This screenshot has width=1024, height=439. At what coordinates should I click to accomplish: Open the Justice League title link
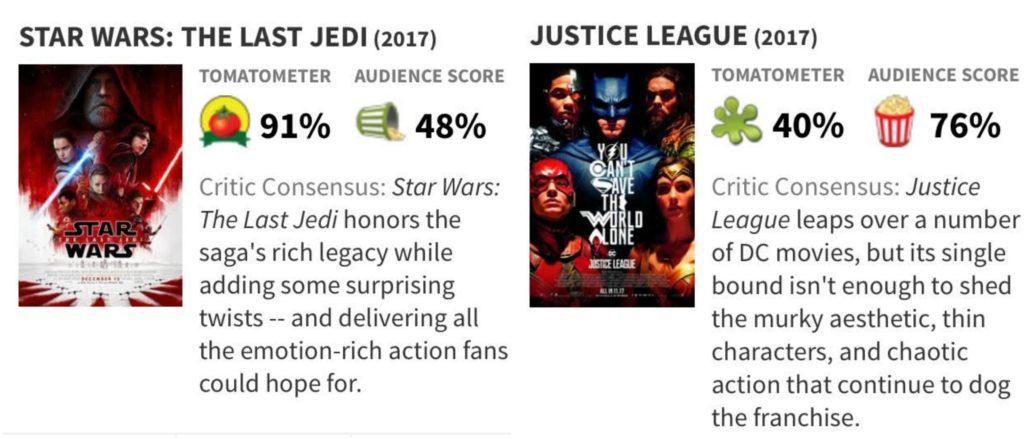click(638, 36)
